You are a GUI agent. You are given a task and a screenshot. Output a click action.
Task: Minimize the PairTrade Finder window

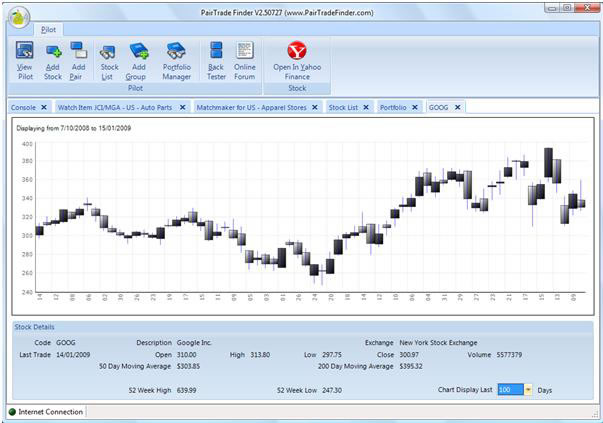point(553,8)
